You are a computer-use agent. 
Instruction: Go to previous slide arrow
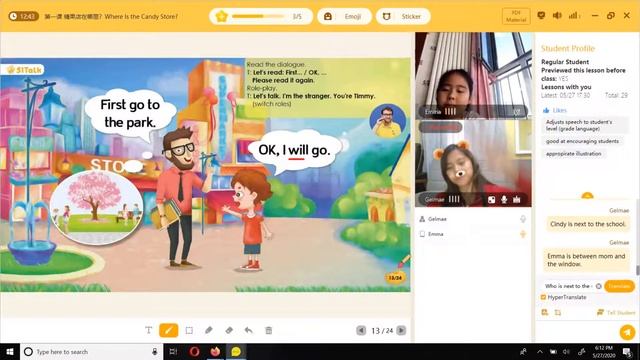click(361, 330)
